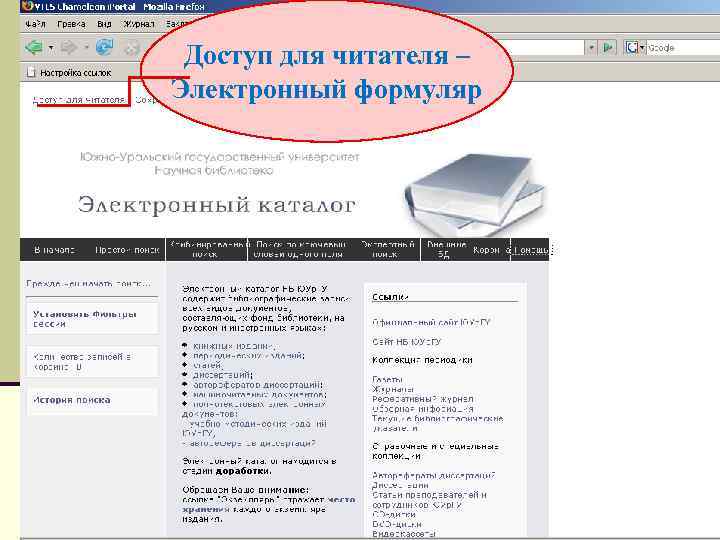Screen dimensions: 720x540
Task: Reload the page with the blue refresh icon
Action: pyautogui.click(x=105, y=47)
